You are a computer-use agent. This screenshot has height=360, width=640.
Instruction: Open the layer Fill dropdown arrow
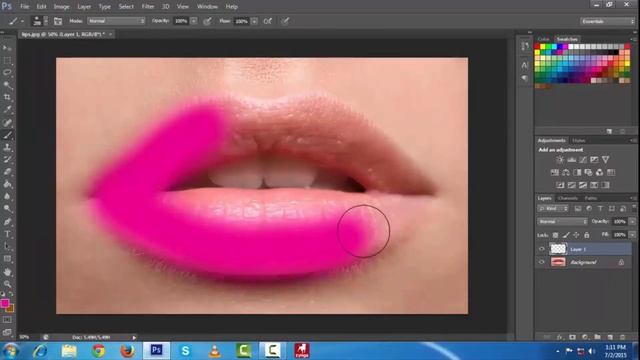point(632,235)
